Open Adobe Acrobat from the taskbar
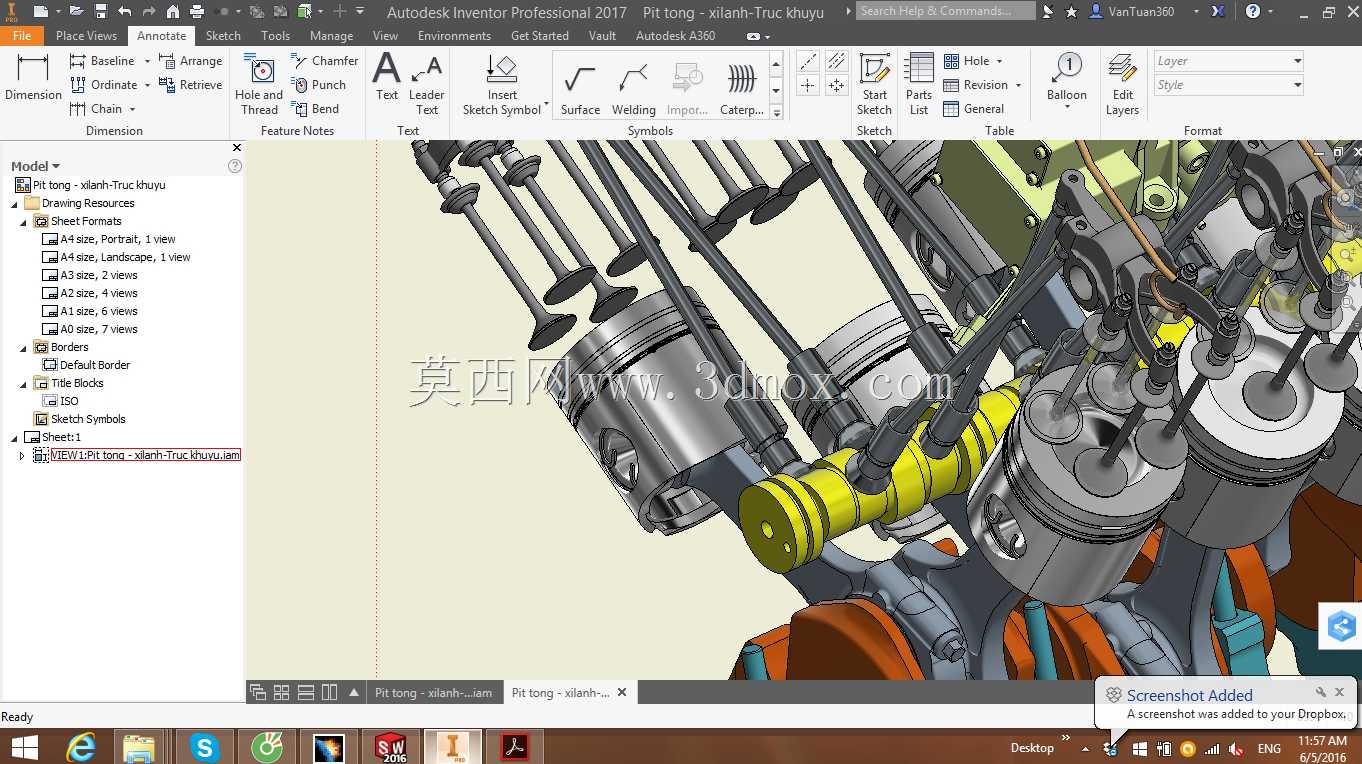Screen dimensions: 1362x764 tap(514, 747)
